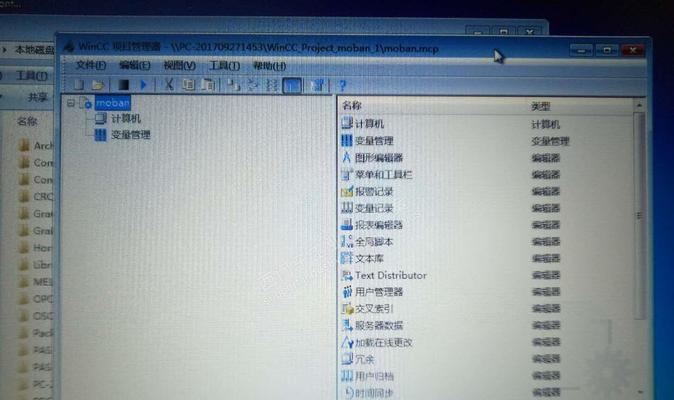Open the 工具(T) menu in WinCC

(224, 66)
